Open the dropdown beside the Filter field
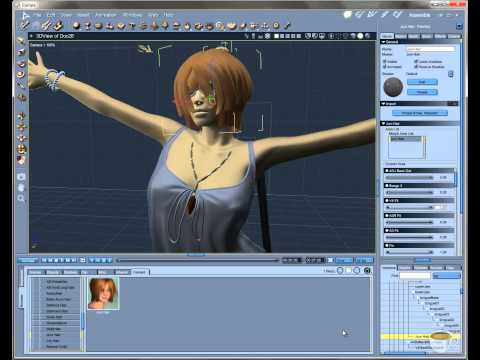The width and height of the screenshot is (480, 360). (446, 276)
